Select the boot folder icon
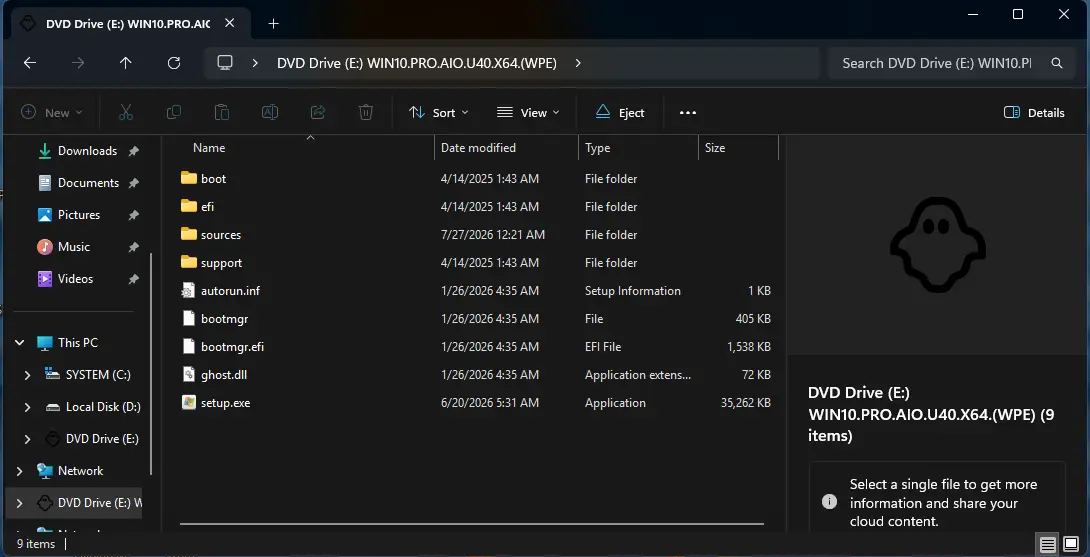This screenshot has width=1090, height=557. 188,178
